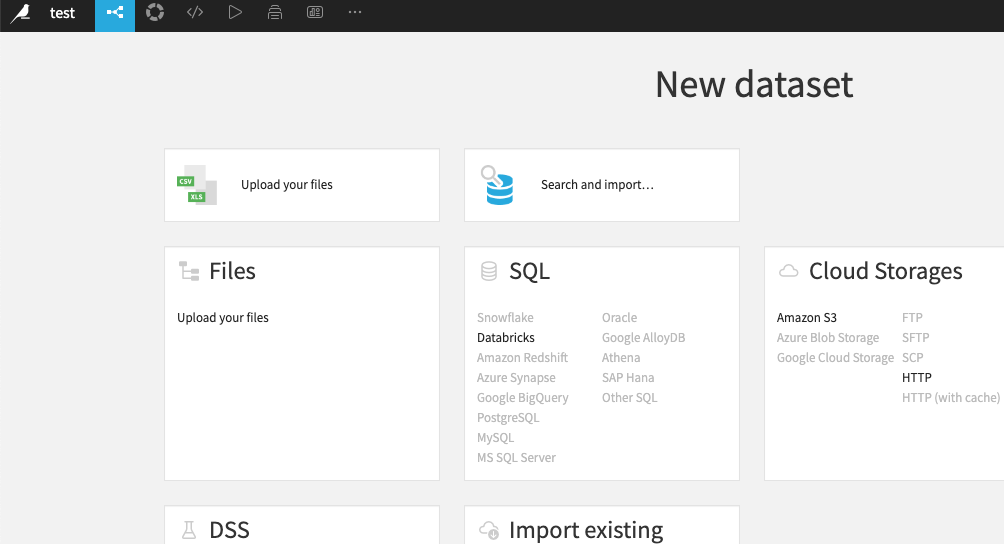1004x544 pixels.
Task: Click the Dataiku bird logo
Action: 20,14
